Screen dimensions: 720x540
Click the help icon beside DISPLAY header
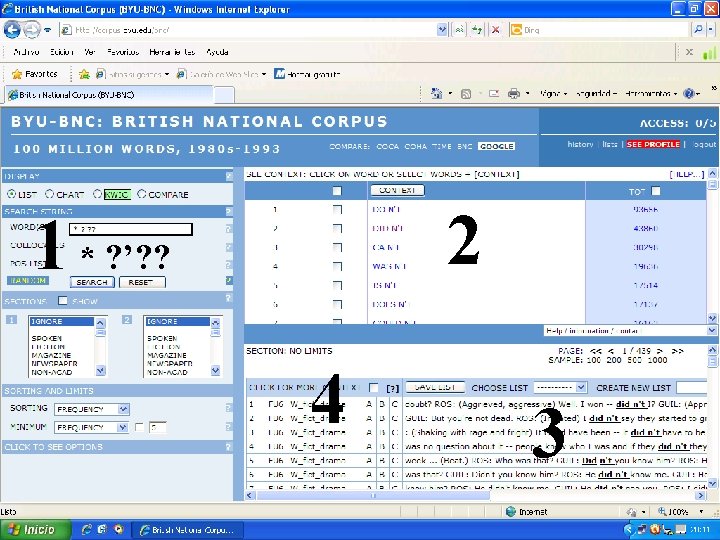[x=229, y=176]
